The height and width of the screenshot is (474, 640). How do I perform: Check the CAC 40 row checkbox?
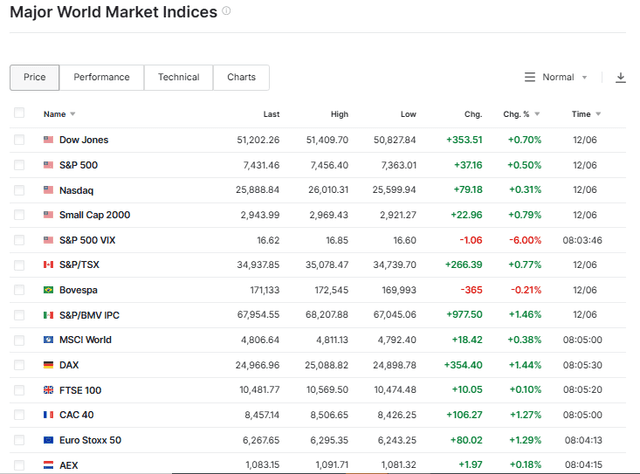pyautogui.click(x=19, y=415)
